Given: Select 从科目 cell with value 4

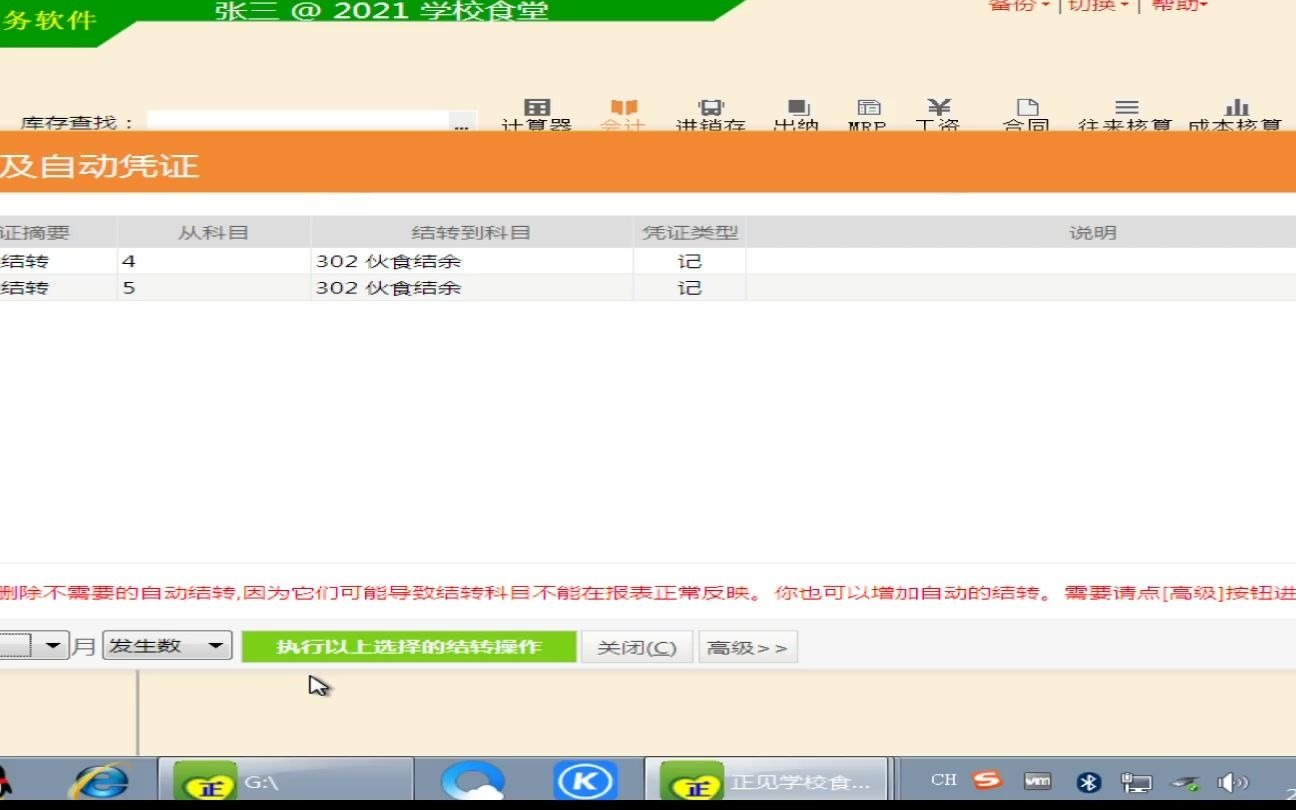Looking at the screenshot, I should point(213,262).
